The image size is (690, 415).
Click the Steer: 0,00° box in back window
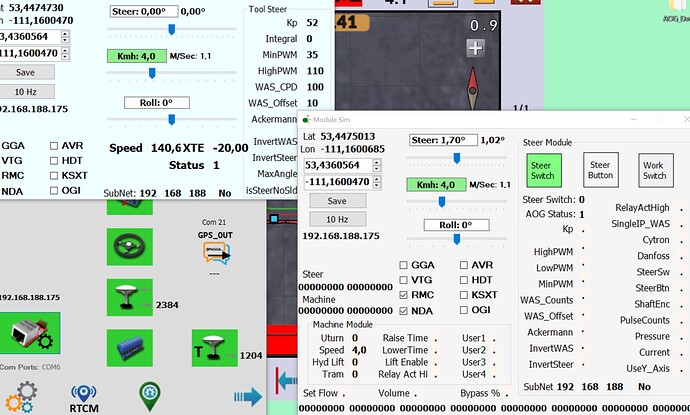(x=144, y=11)
